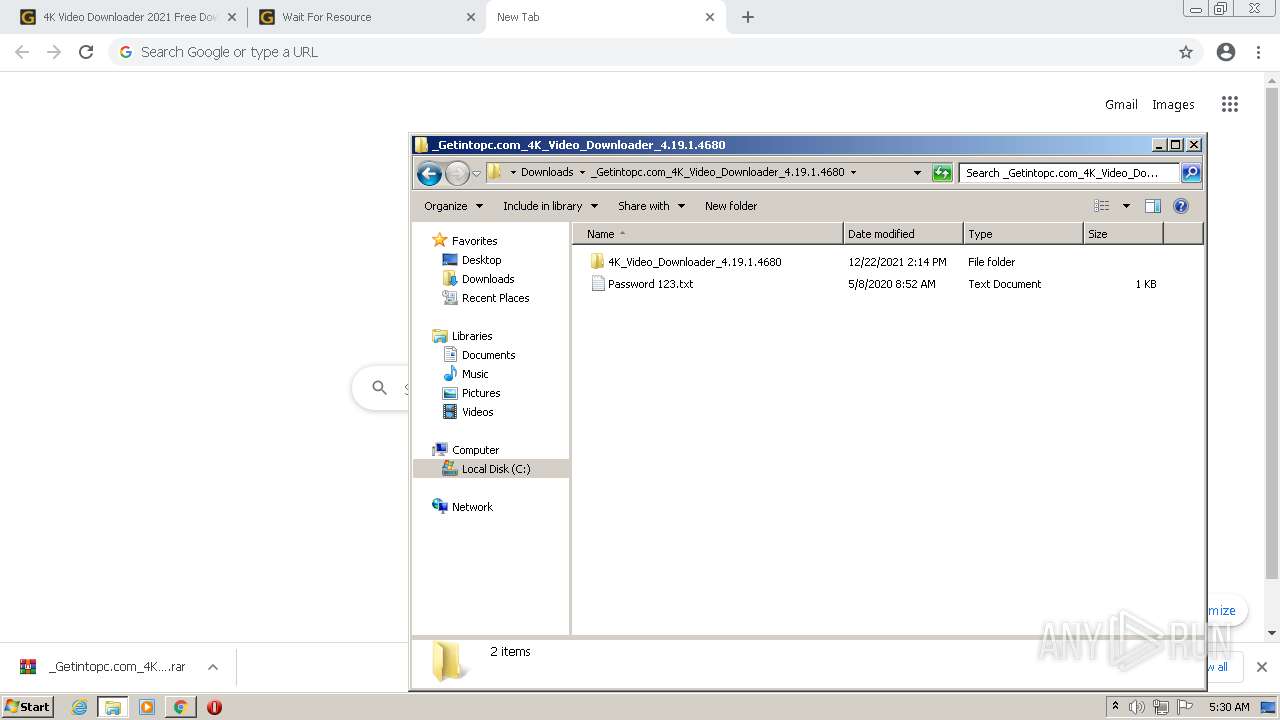Select Downloads in the navigation pane
The height and width of the screenshot is (720, 1280).
point(488,279)
